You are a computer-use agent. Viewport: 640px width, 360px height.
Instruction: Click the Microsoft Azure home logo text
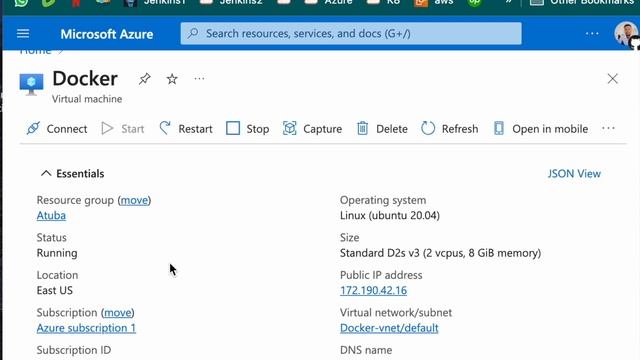click(x=107, y=34)
